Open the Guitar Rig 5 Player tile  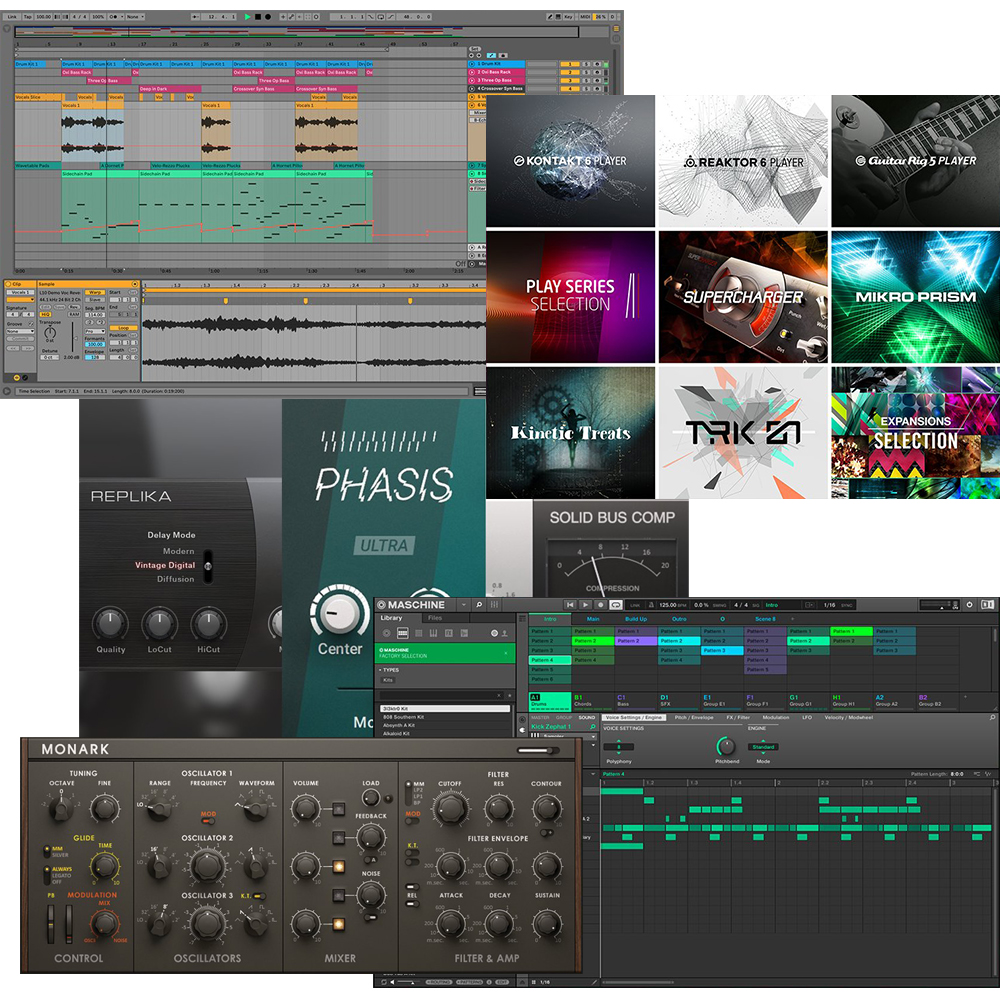click(x=916, y=161)
